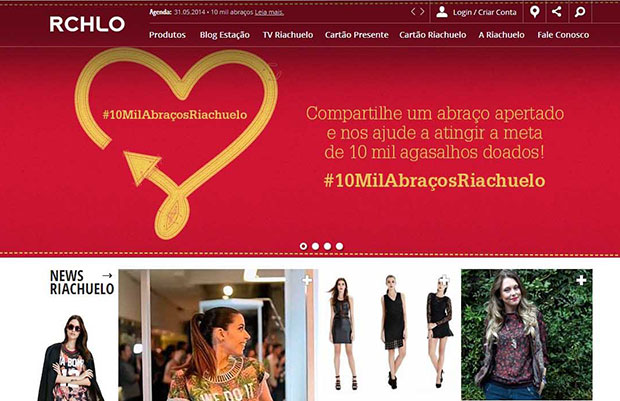
Task: Select the third banner carousel dot
Action: (x=327, y=246)
